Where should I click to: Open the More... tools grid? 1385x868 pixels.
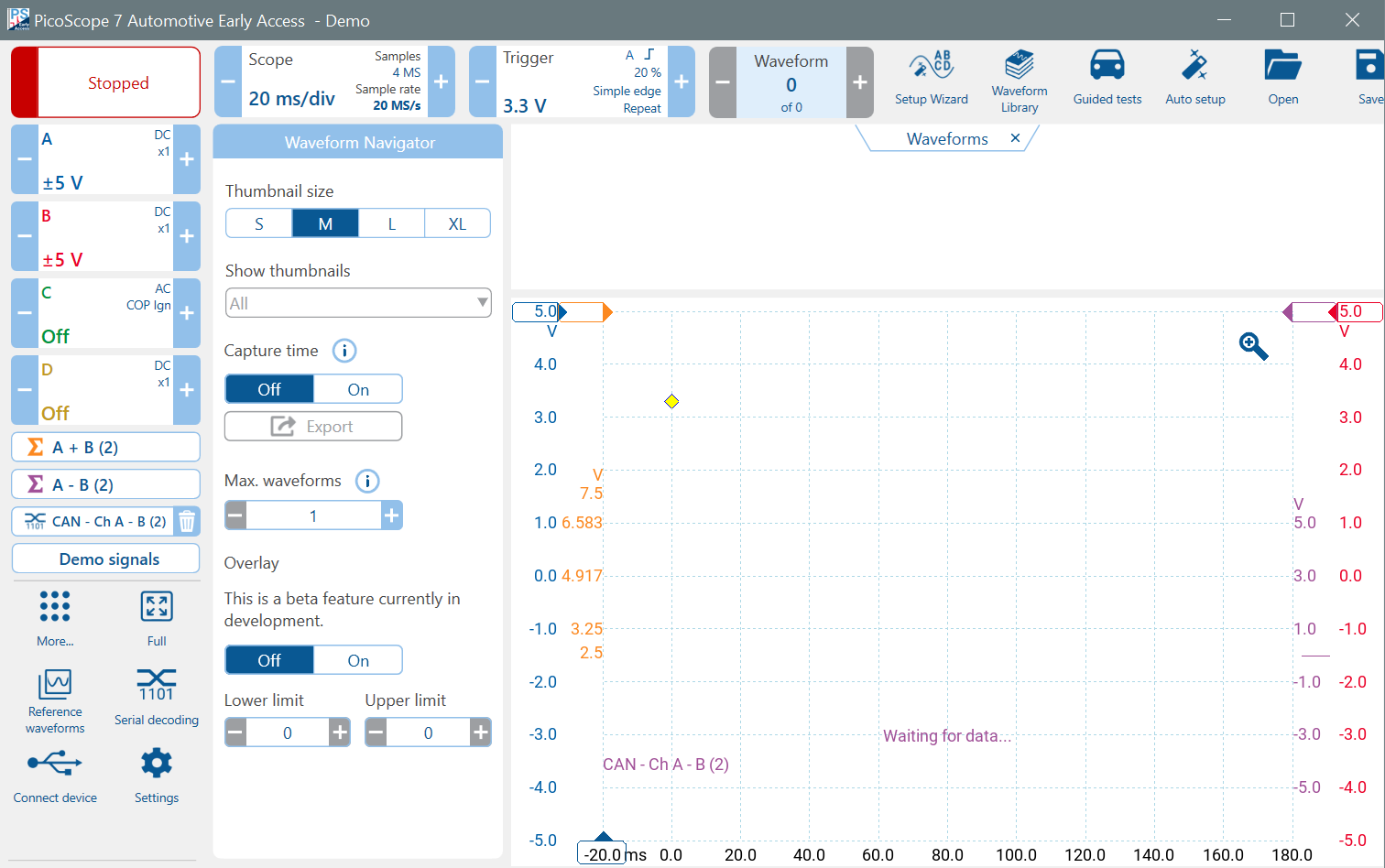[x=55, y=618]
